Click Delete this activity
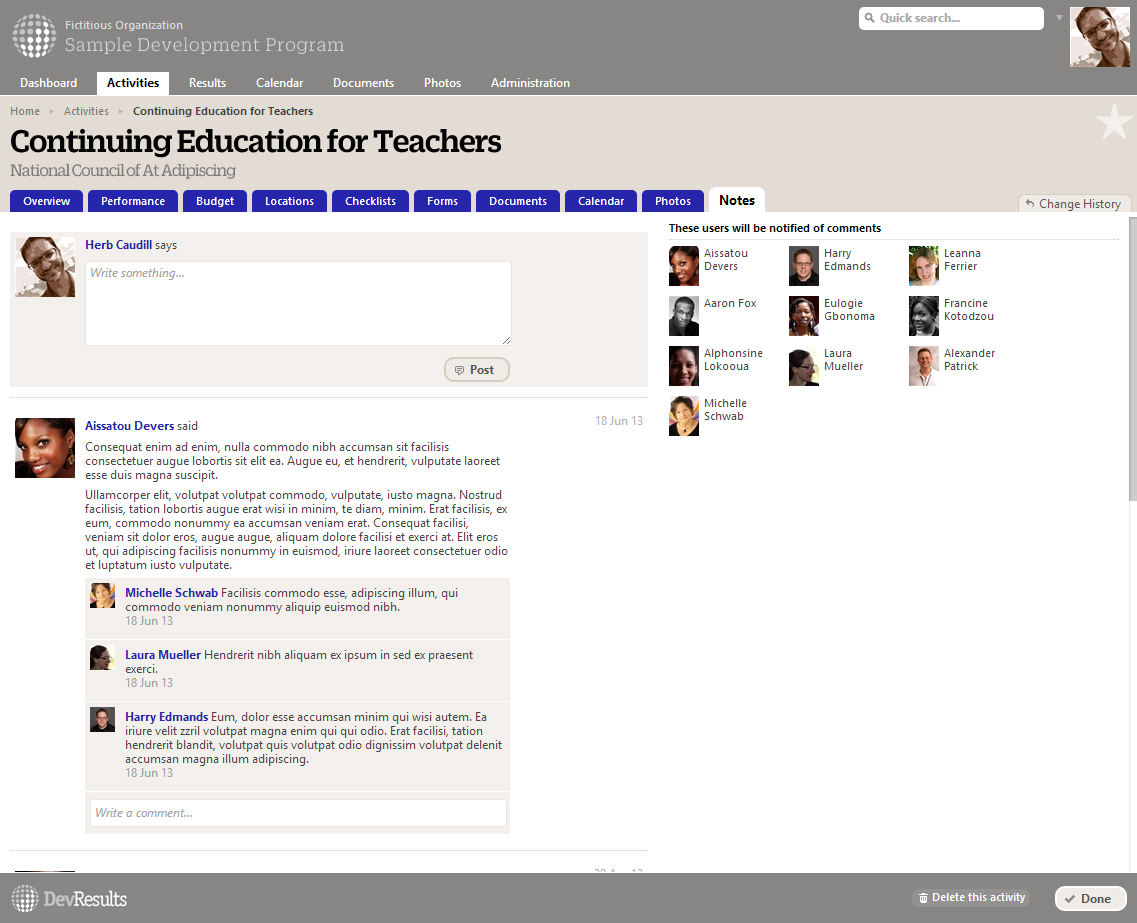Screen dimensions: 1137x923 coord(971,898)
